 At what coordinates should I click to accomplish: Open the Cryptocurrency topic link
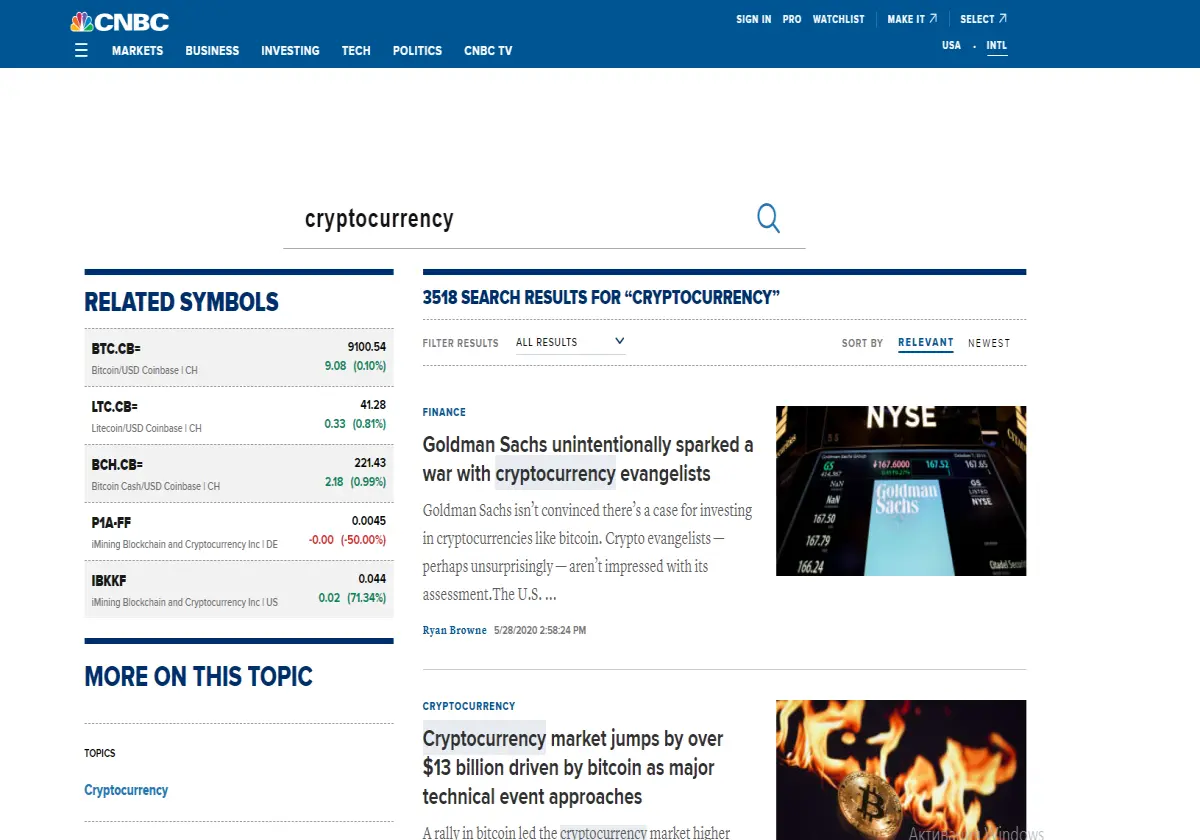(126, 790)
